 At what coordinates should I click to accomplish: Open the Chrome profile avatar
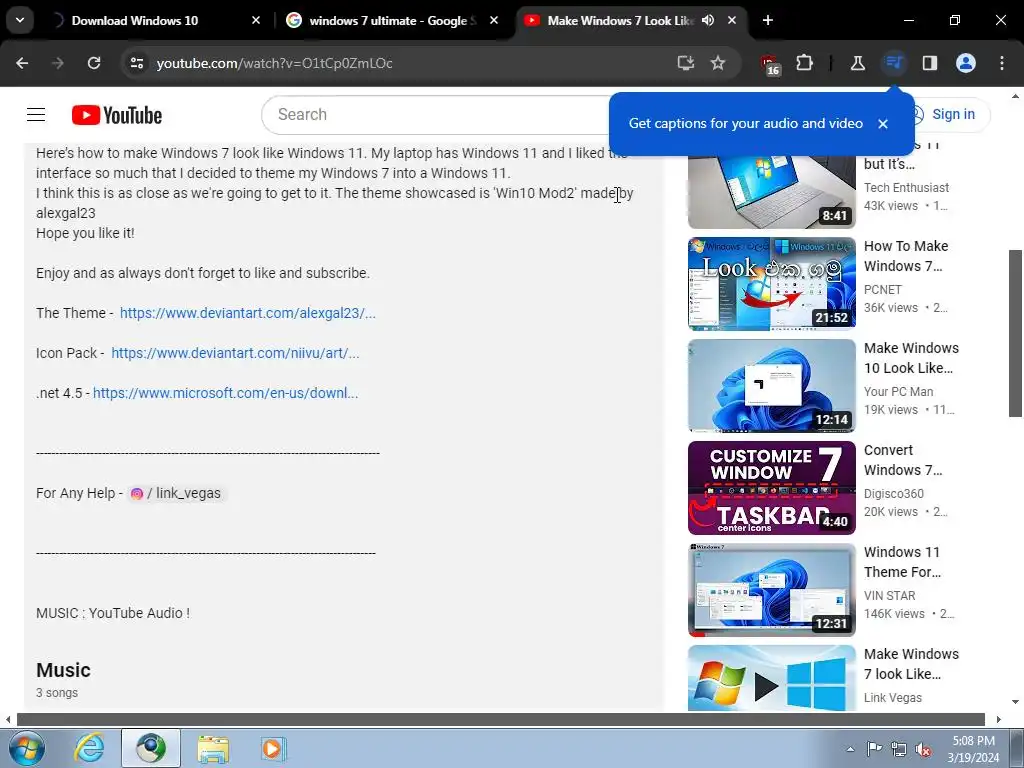(966, 63)
